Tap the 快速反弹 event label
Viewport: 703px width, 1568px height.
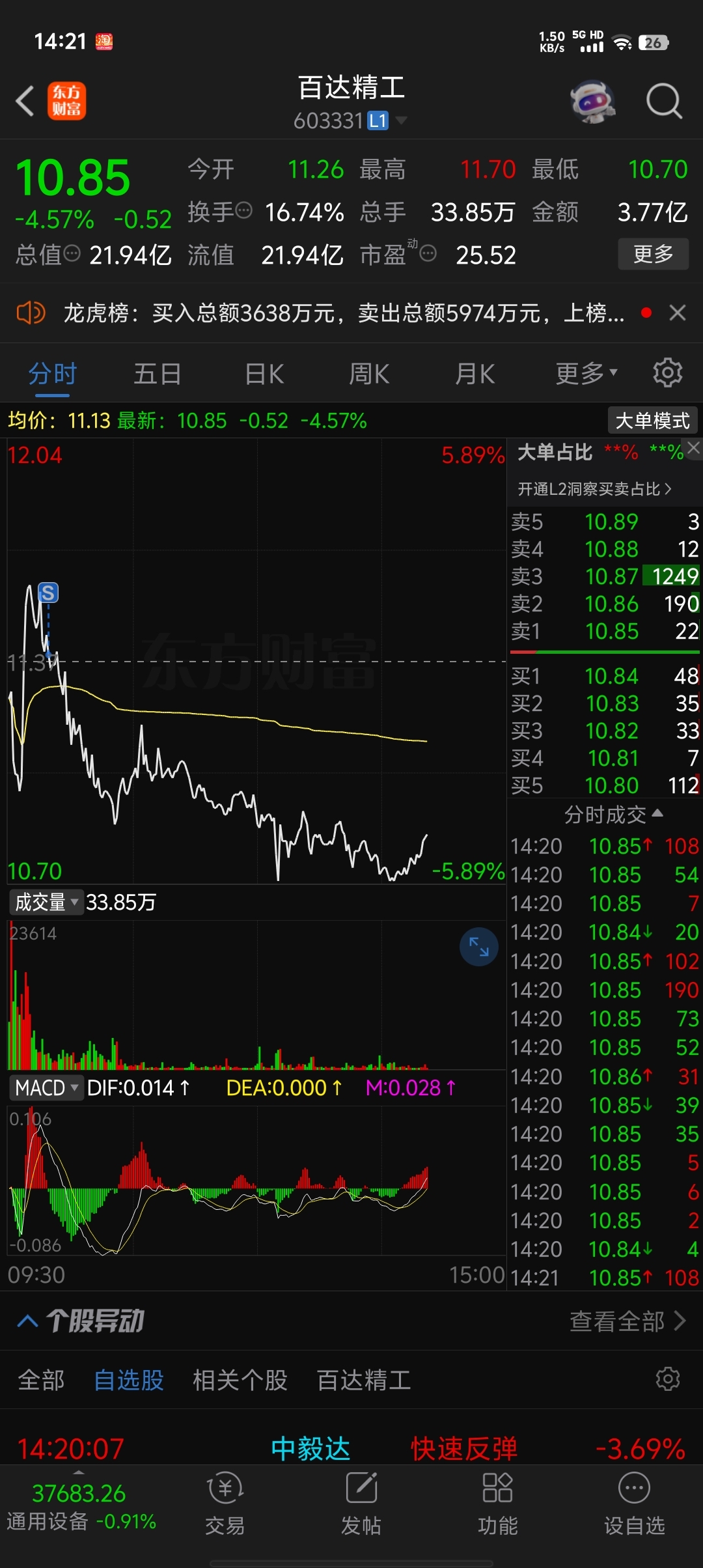click(x=464, y=1448)
